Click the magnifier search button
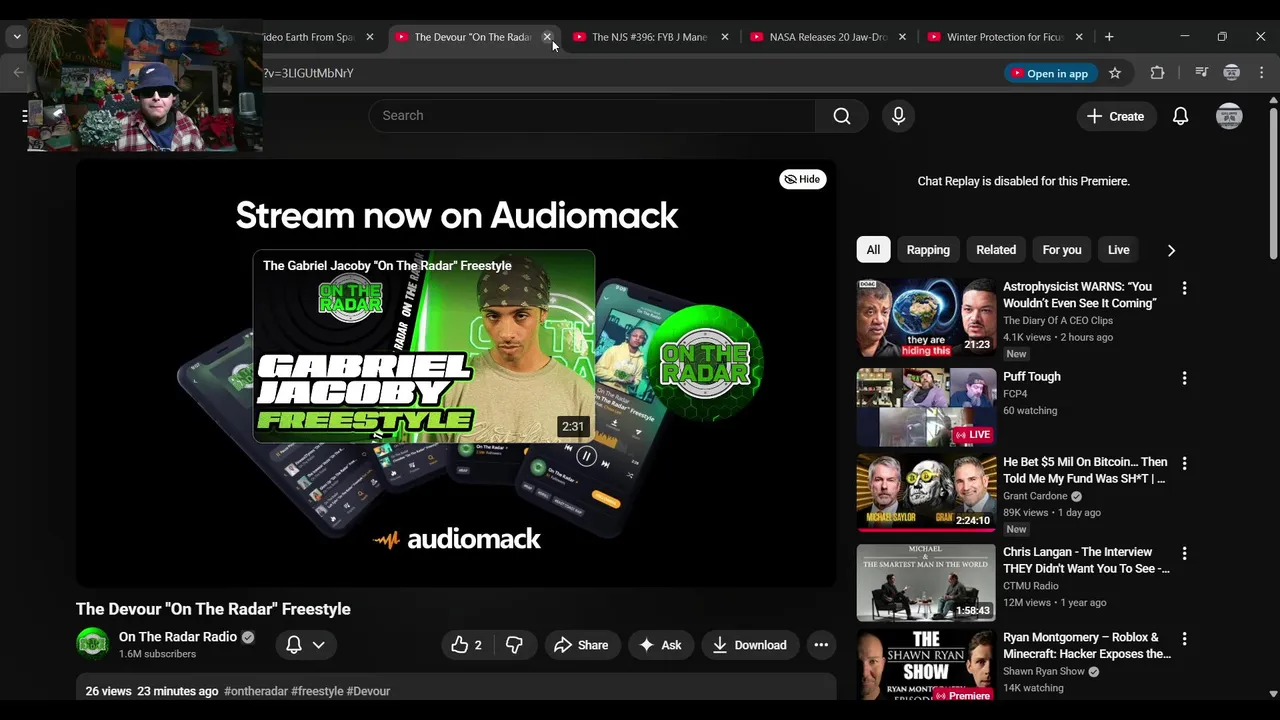This screenshot has height=720, width=1280. (842, 116)
